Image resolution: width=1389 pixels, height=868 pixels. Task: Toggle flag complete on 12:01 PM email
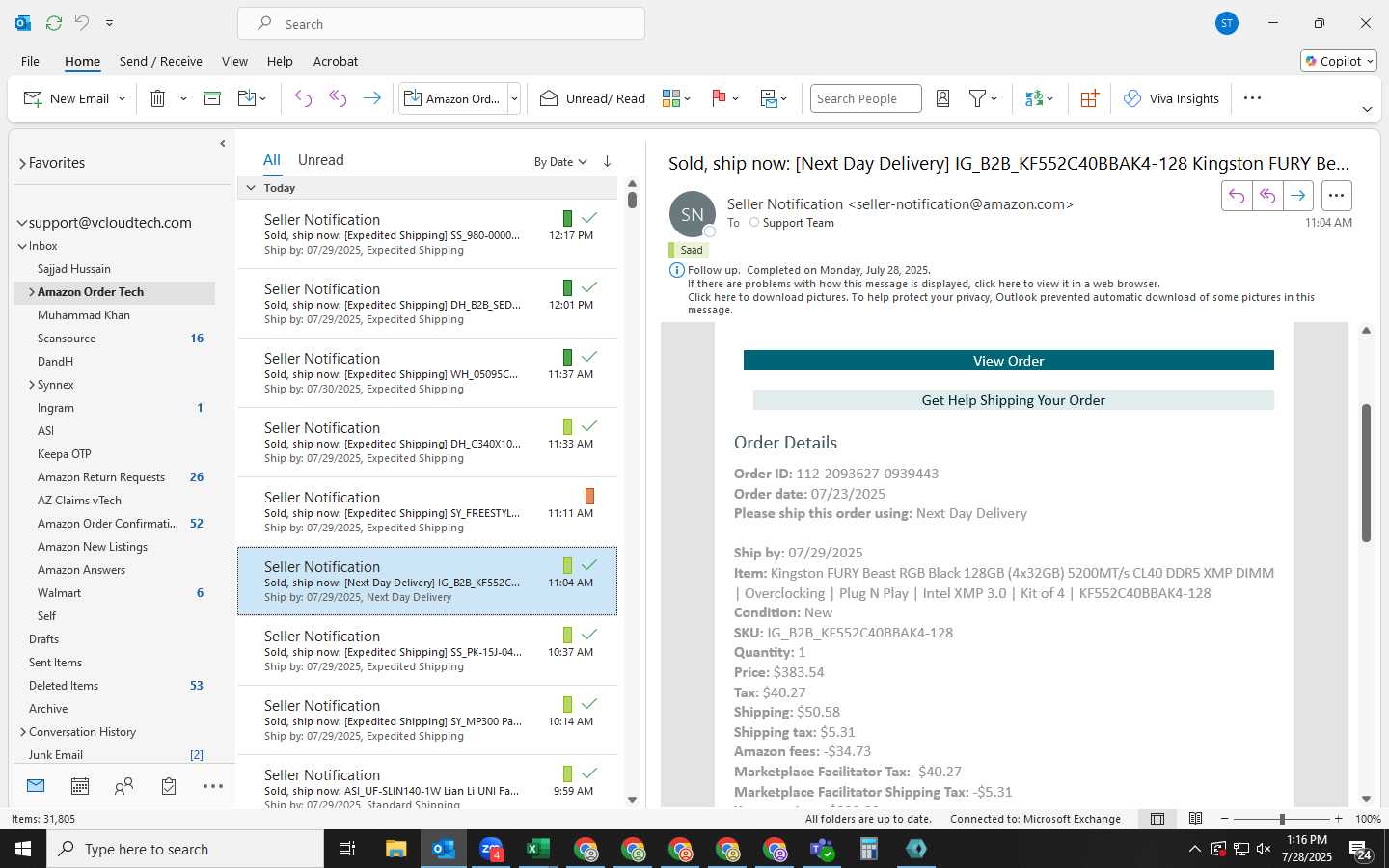pos(589,287)
